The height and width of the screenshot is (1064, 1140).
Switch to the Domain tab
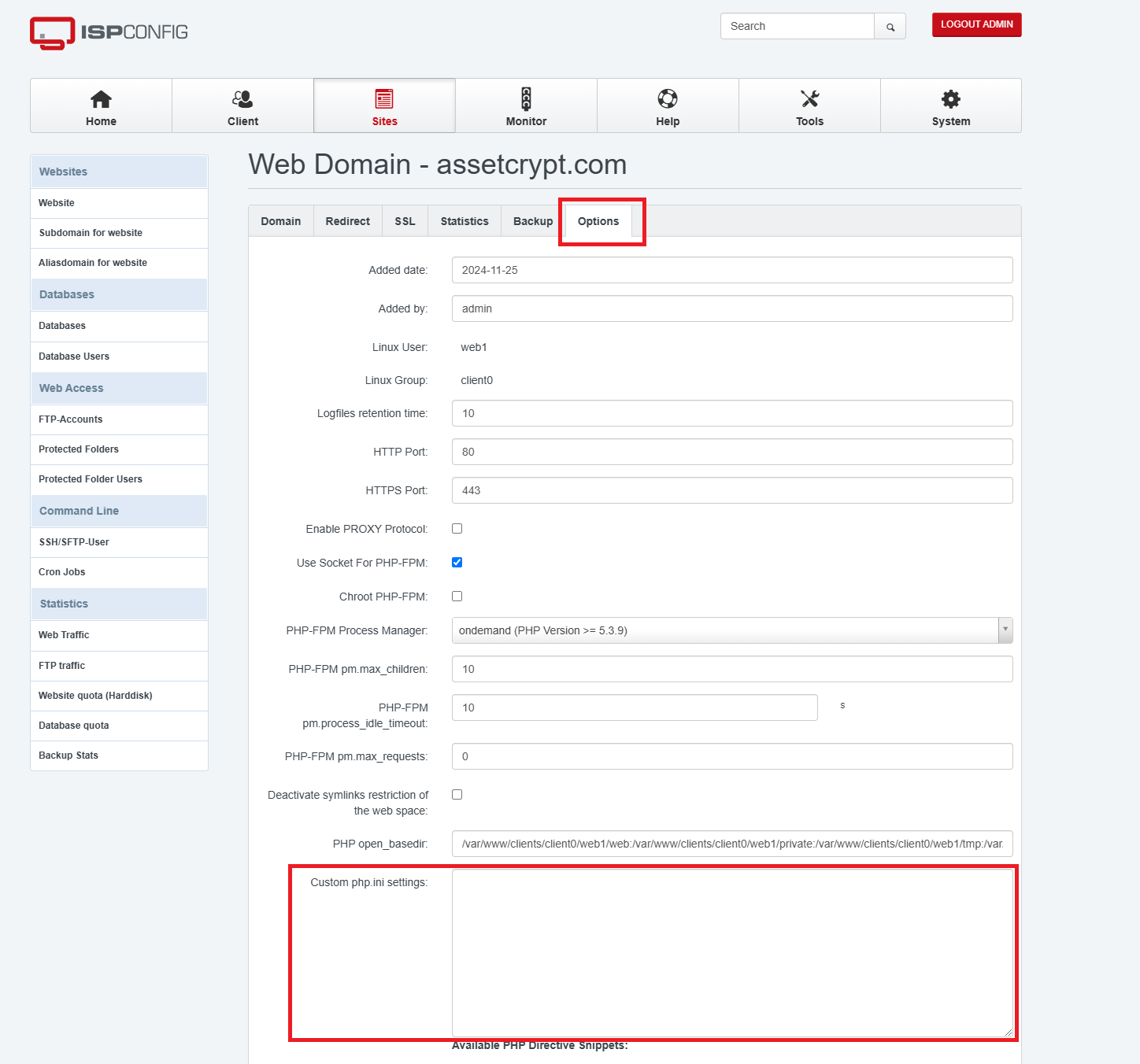[x=281, y=221]
